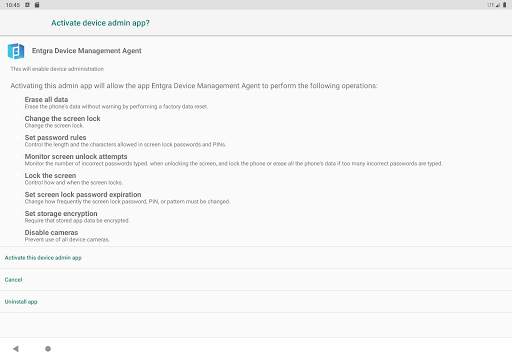
Task: Select 'Prevent use of all device cameras' line
Action: click(x=67, y=240)
